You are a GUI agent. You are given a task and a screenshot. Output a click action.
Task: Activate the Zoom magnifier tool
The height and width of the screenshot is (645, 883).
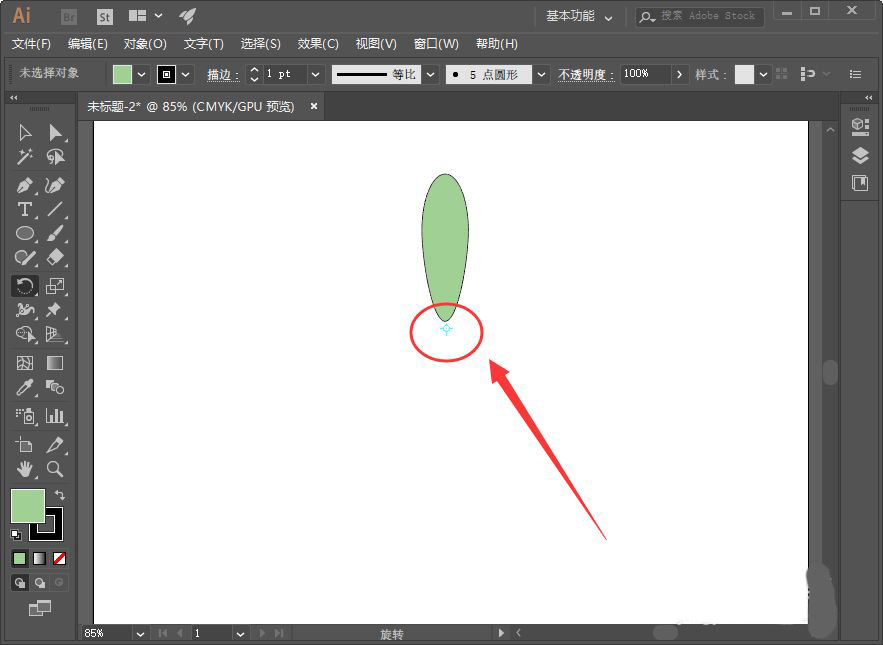[x=55, y=468]
